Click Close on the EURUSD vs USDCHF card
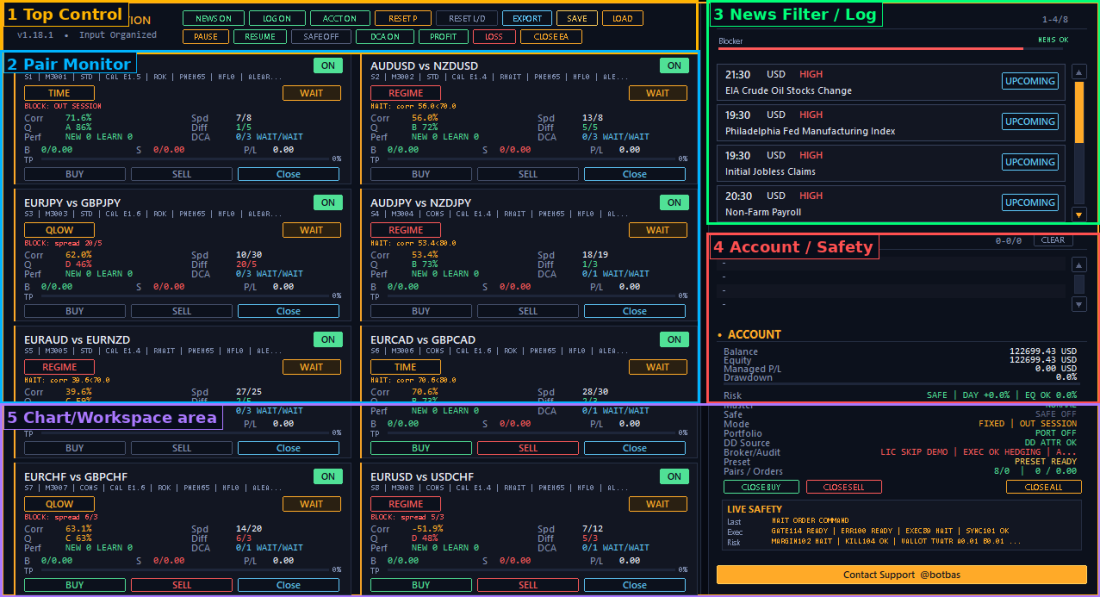1100x597 pixels. 635,585
